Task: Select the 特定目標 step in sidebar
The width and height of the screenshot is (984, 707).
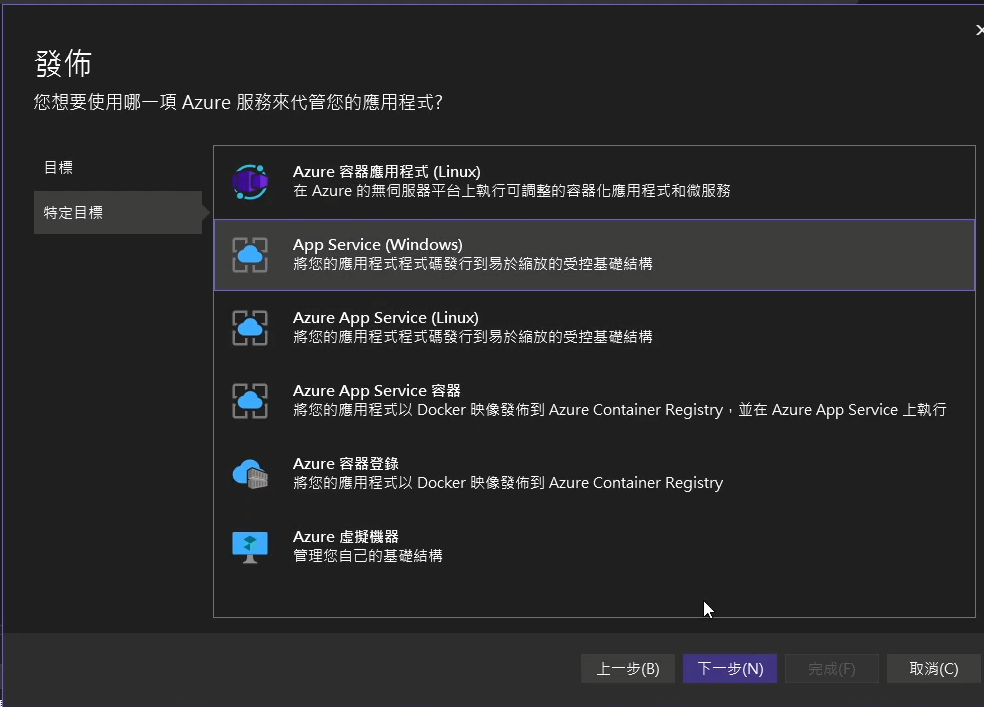Action: click(118, 213)
